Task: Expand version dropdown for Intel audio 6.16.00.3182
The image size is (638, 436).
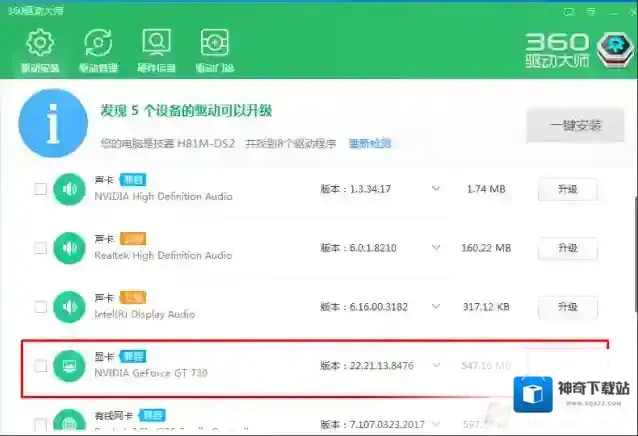Action: pyautogui.click(x=435, y=306)
